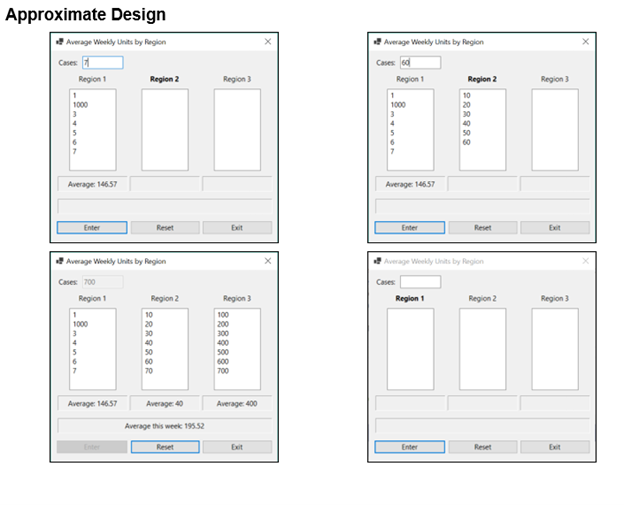The height and width of the screenshot is (505, 624).
Task: Click the empty Region 2 list in Cases 7 window
Action: pyautogui.click(x=165, y=130)
